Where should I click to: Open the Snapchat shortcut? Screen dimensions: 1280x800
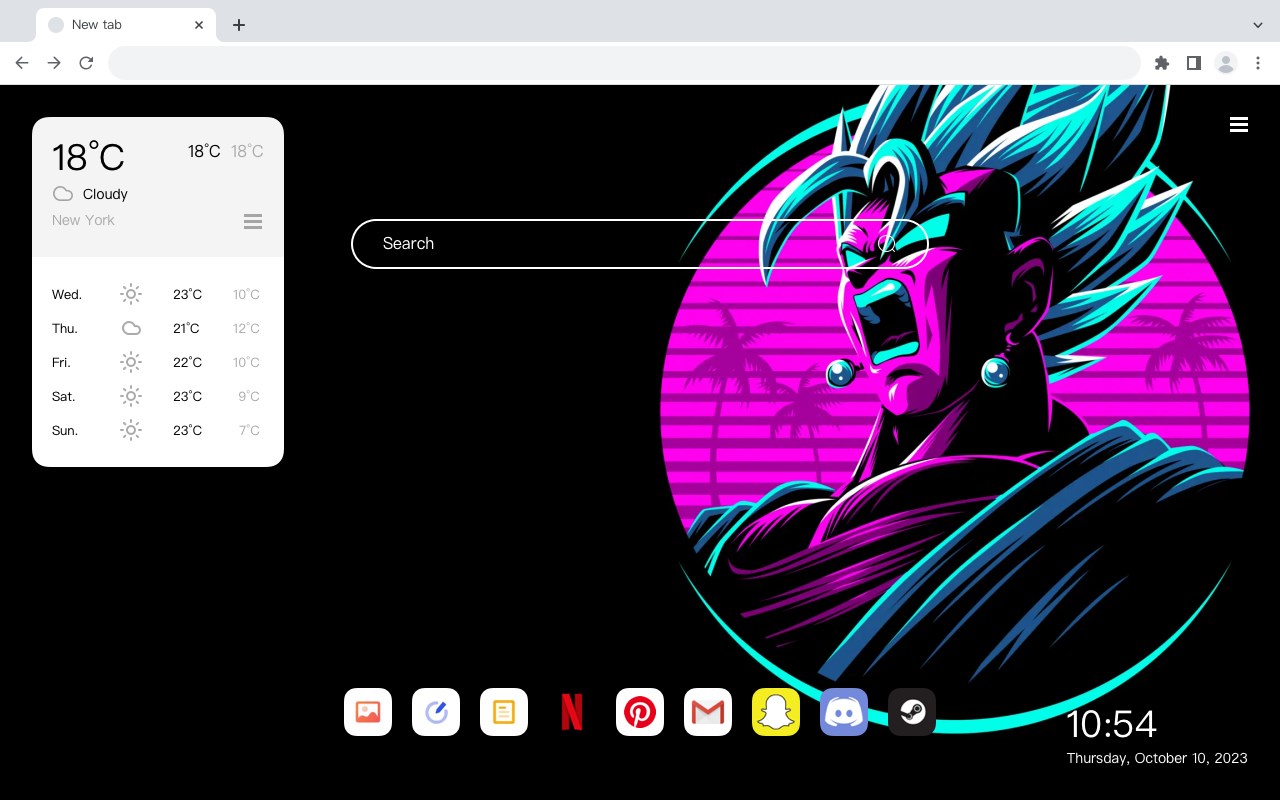pyautogui.click(x=776, y=712)
